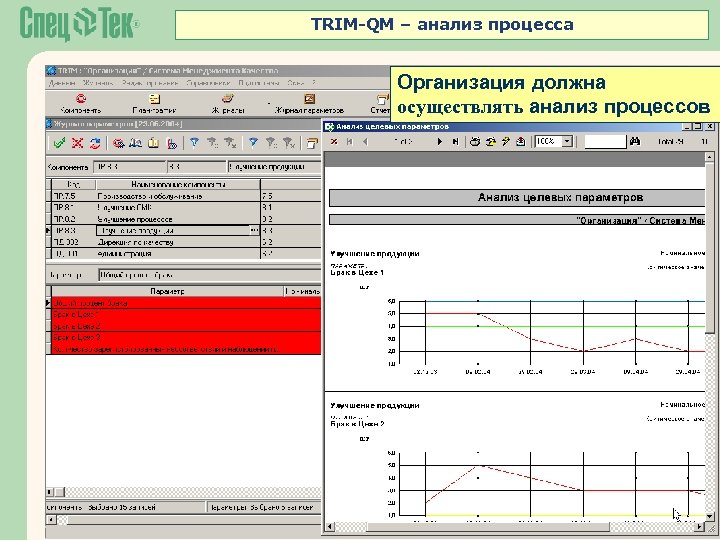Click the lightning refresh report icon
This screenshot has width=720, height=540.
point(506,141)
